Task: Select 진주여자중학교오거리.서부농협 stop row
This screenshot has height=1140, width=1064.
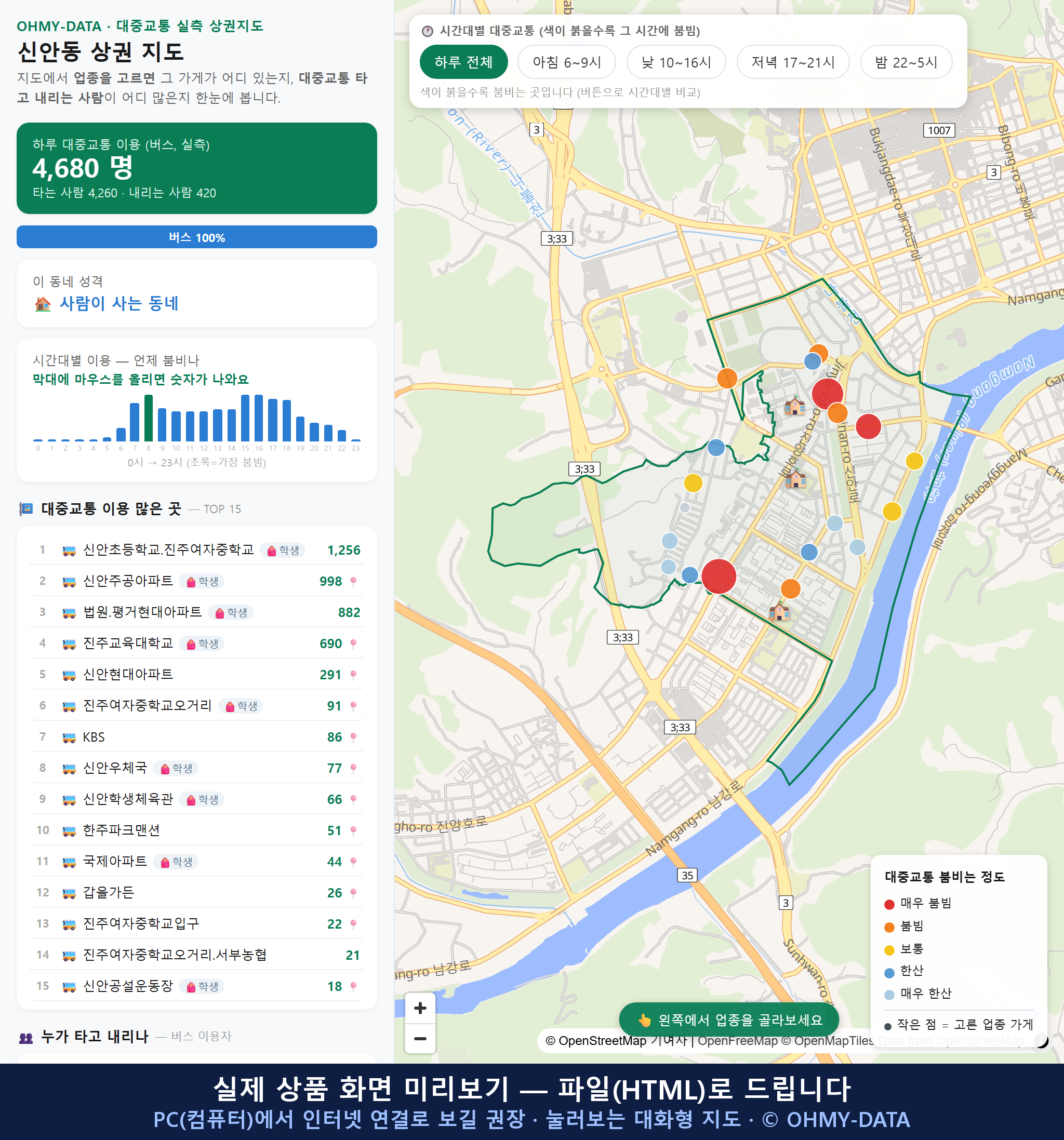Action: pyautogui.click(x=197, y=955)
